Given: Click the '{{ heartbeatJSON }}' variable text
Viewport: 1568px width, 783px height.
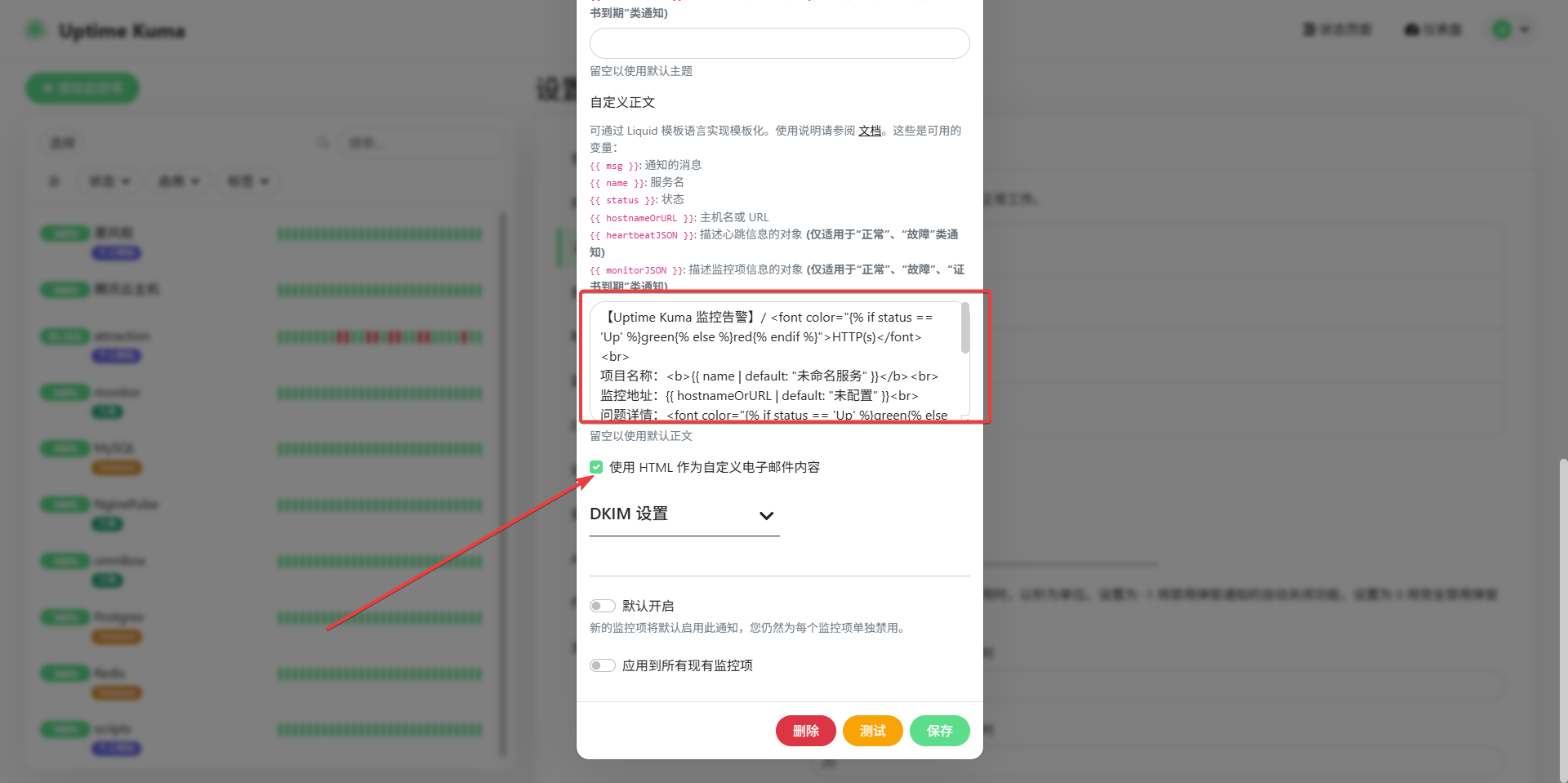Looking at the screenshot, I should point(643,235).
